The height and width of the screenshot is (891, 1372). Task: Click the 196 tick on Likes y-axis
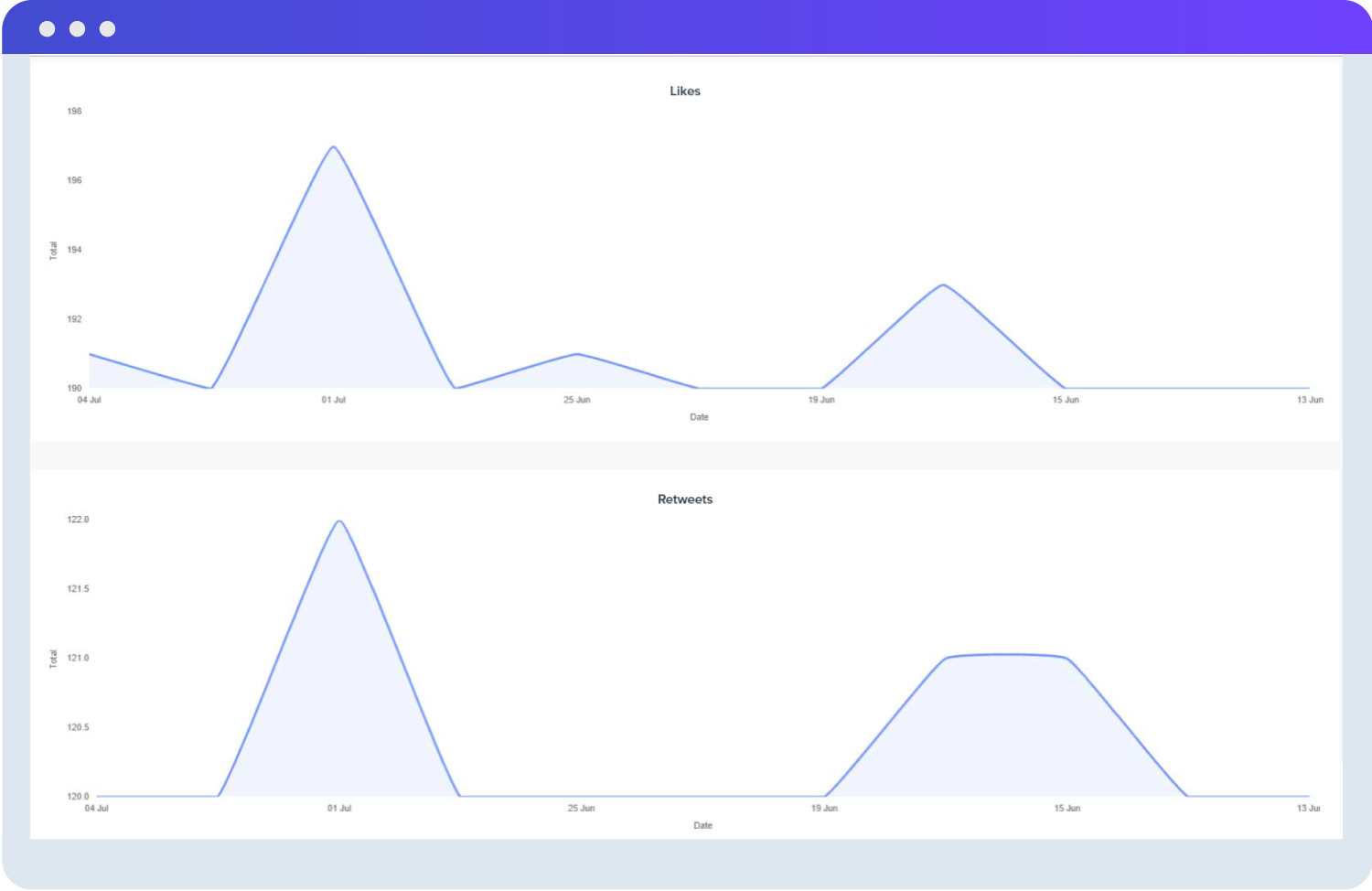[74, 180]
